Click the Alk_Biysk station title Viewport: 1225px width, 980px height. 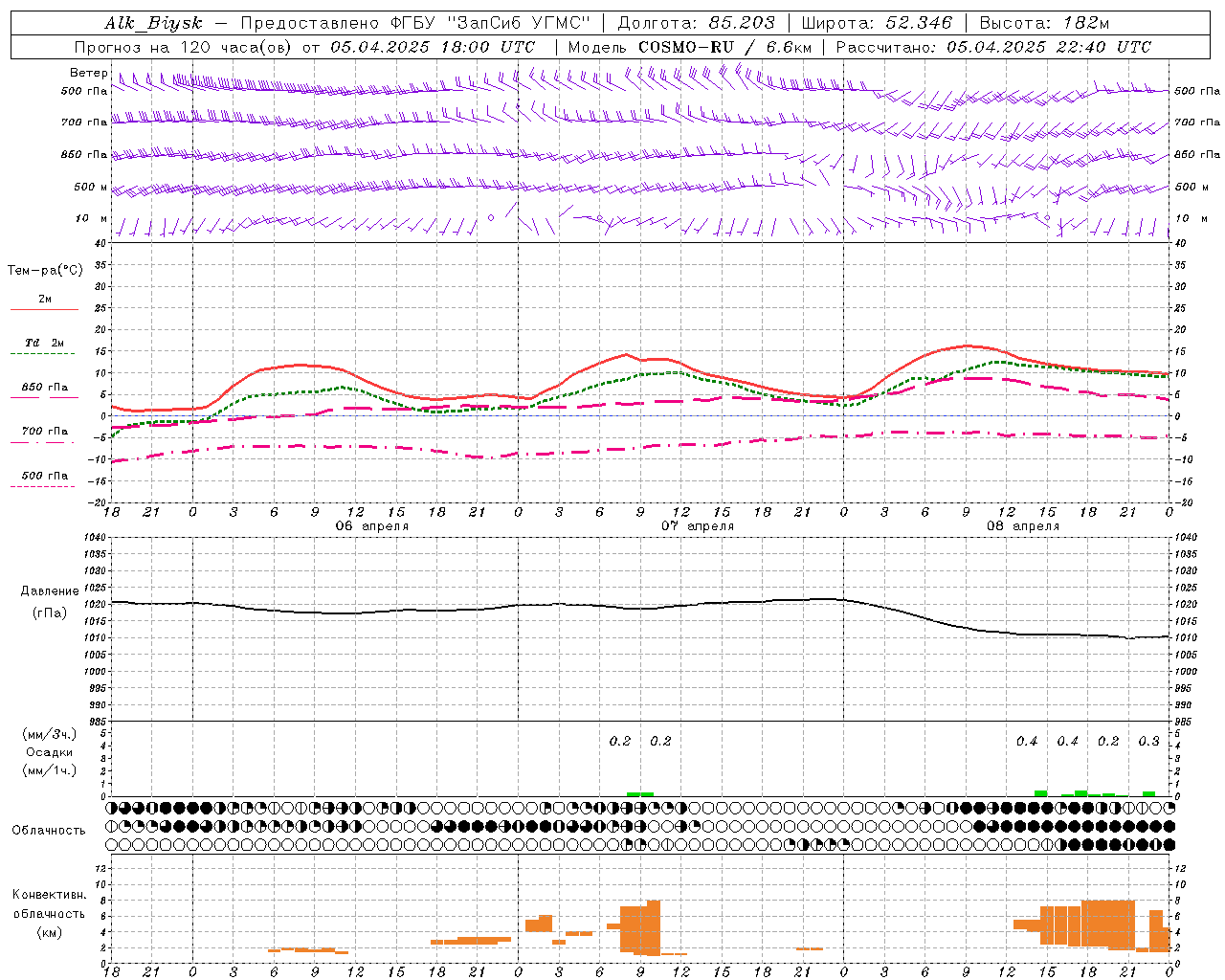pos(153,23)
